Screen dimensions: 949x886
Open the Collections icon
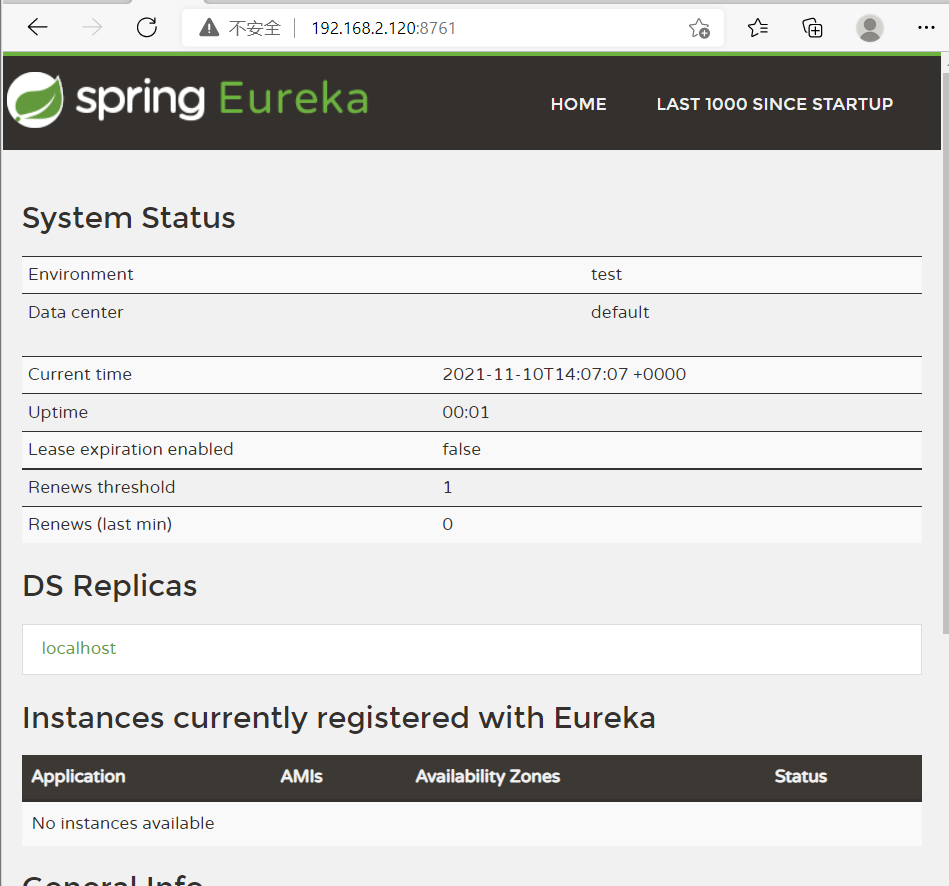812,27
